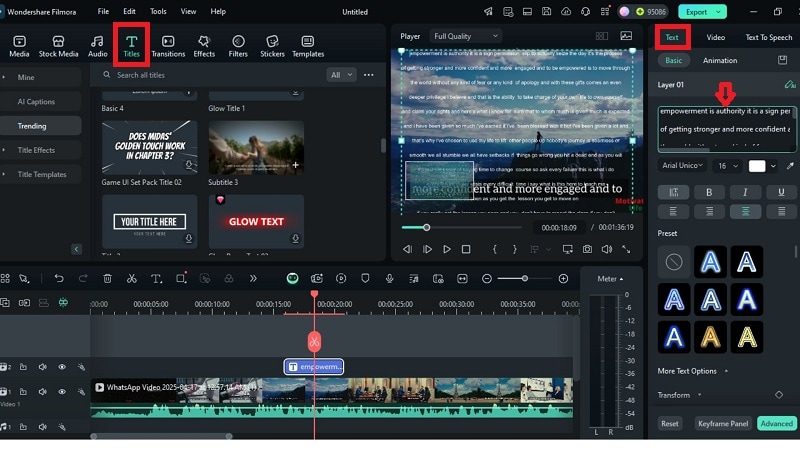Mute the Video 1 track speaker
This screenshot has height=450, width=800.
42,391
